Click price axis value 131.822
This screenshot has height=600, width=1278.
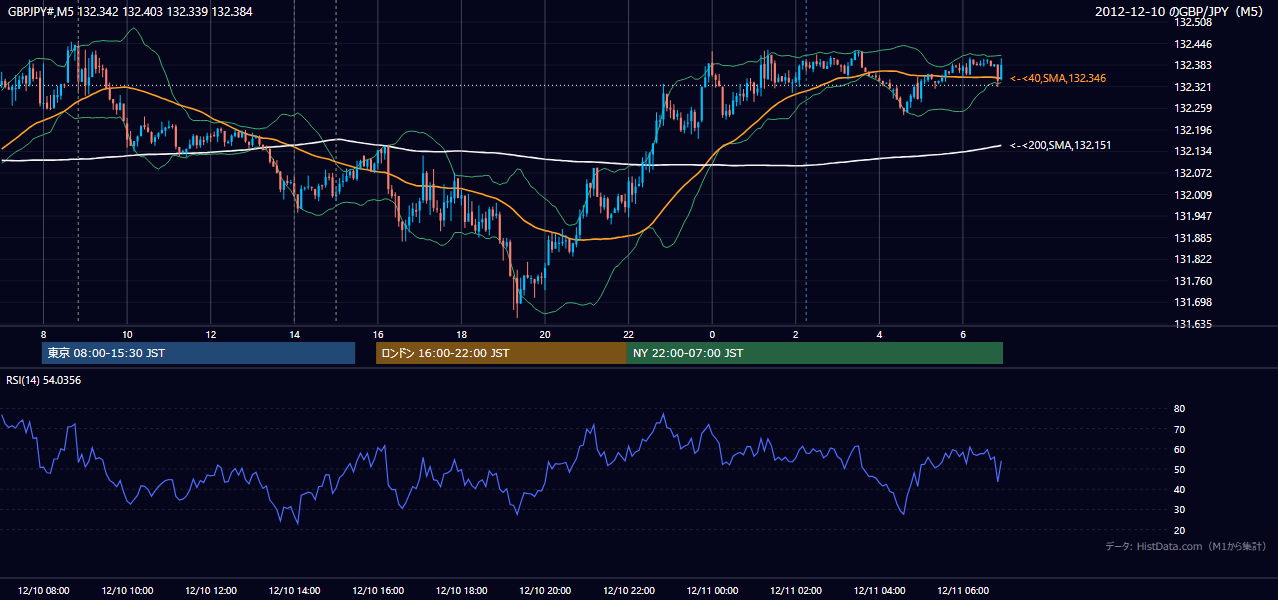click(1192, 259)
